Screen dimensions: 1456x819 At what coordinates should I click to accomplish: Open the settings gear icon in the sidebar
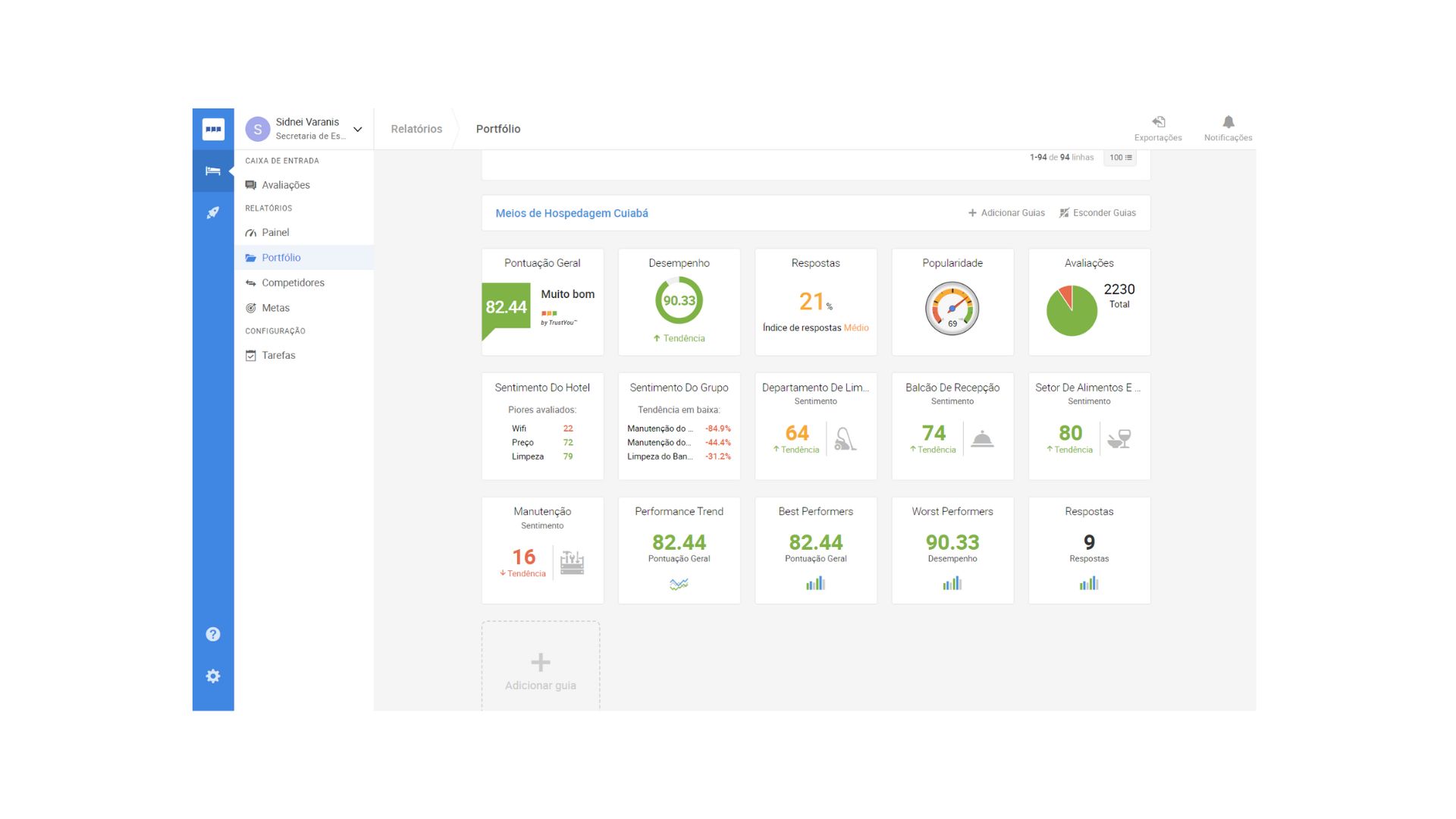(x=213, y=676)
